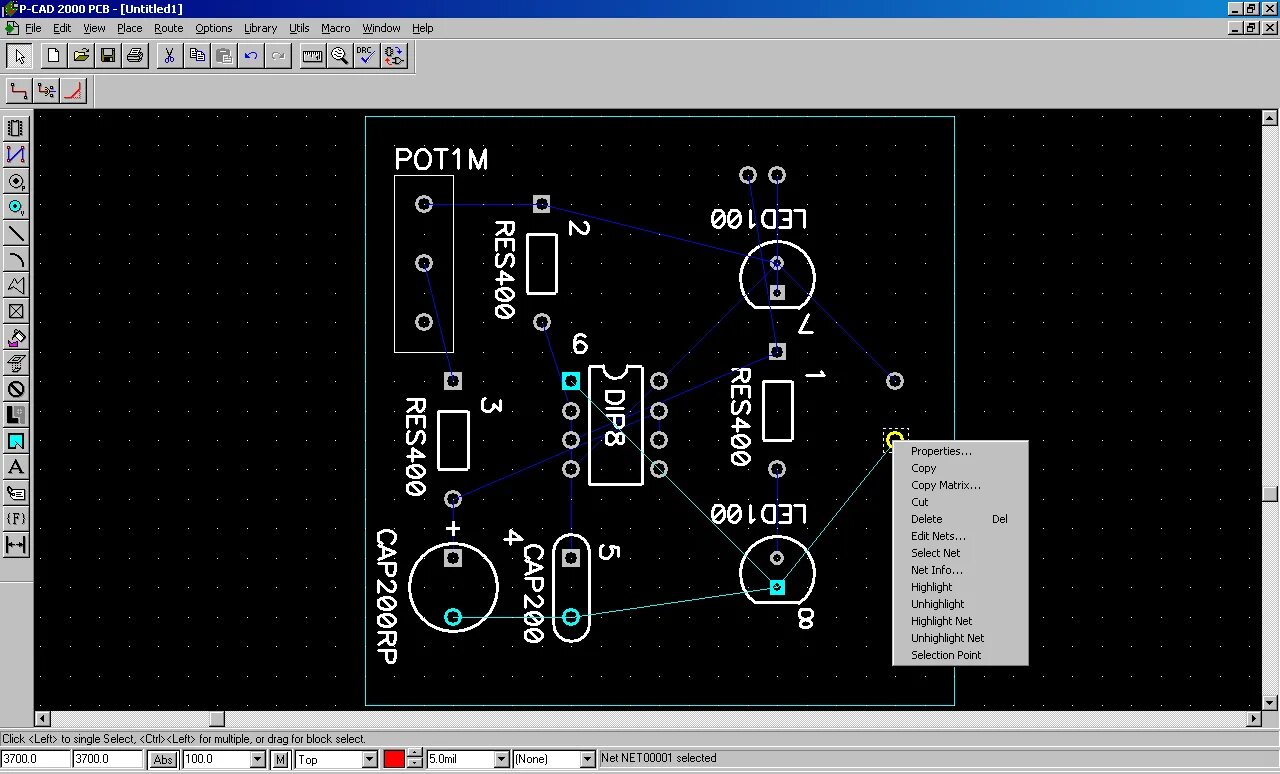Select the Place Point tool
The height and width of the screenshot is (774, 1280).
(x=16, y=311)
